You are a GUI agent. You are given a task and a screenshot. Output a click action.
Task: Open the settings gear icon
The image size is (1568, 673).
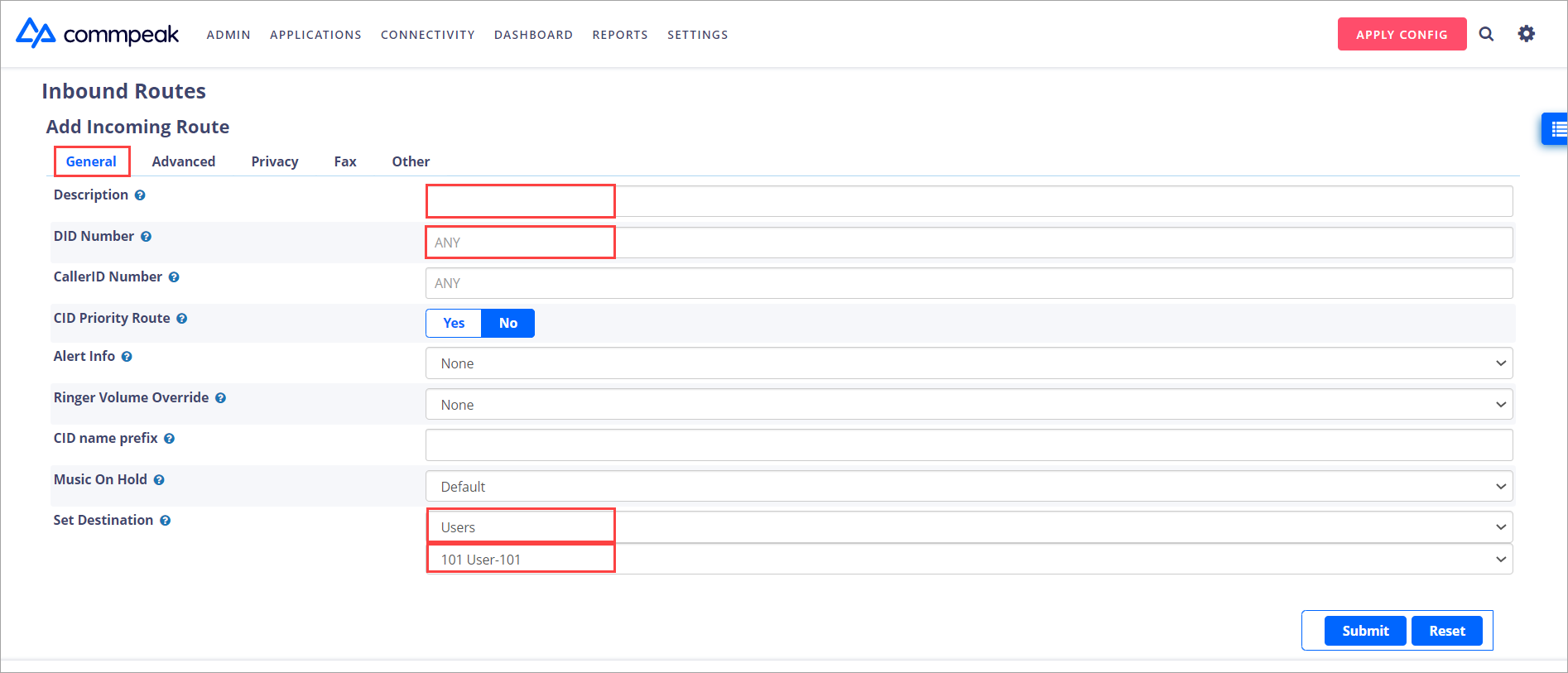click(1527, 34)
